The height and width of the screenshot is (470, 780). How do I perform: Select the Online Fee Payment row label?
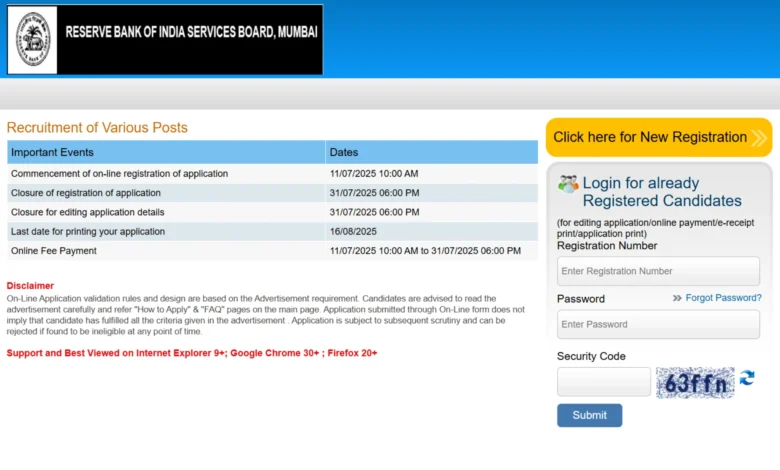pos(54,251)
